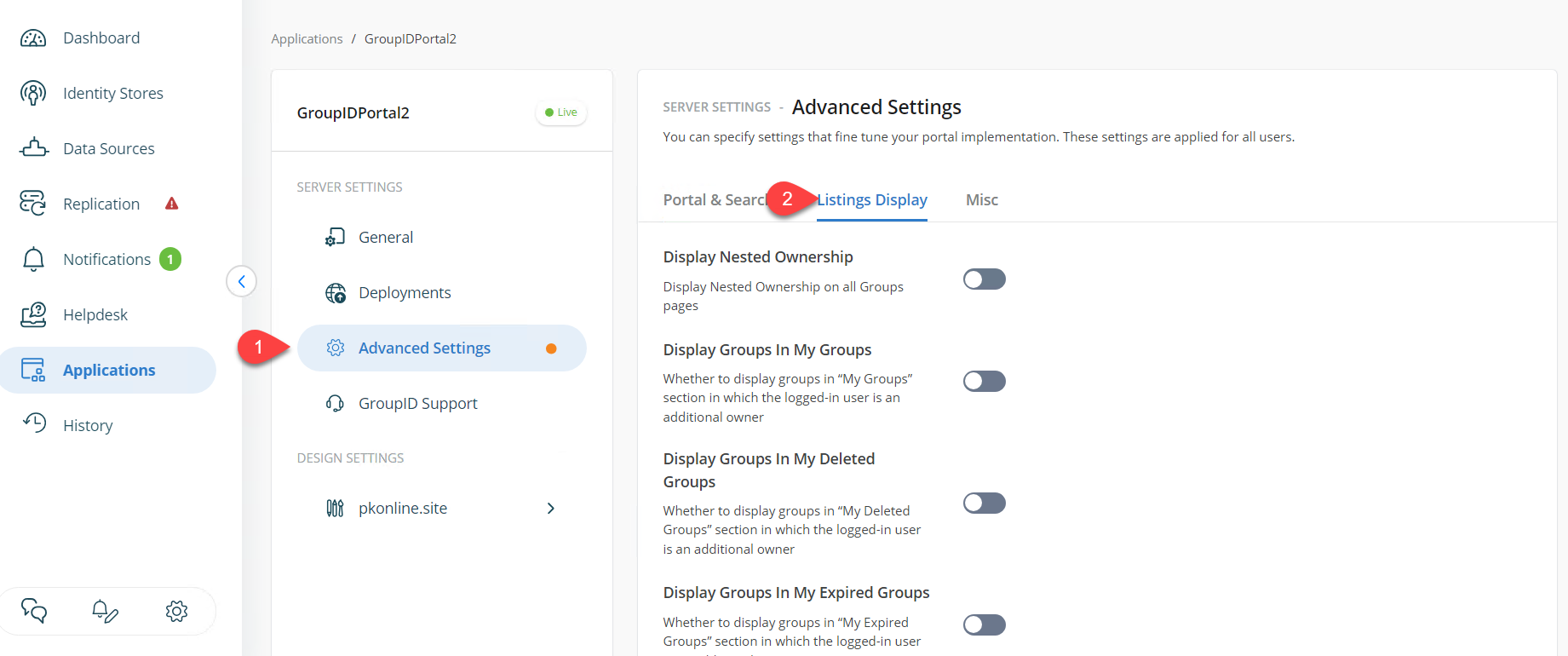Click the red Replication warning triangle
Image resolution: width=1568 pixels, height=656 pixels.
(x=171, y=204)
